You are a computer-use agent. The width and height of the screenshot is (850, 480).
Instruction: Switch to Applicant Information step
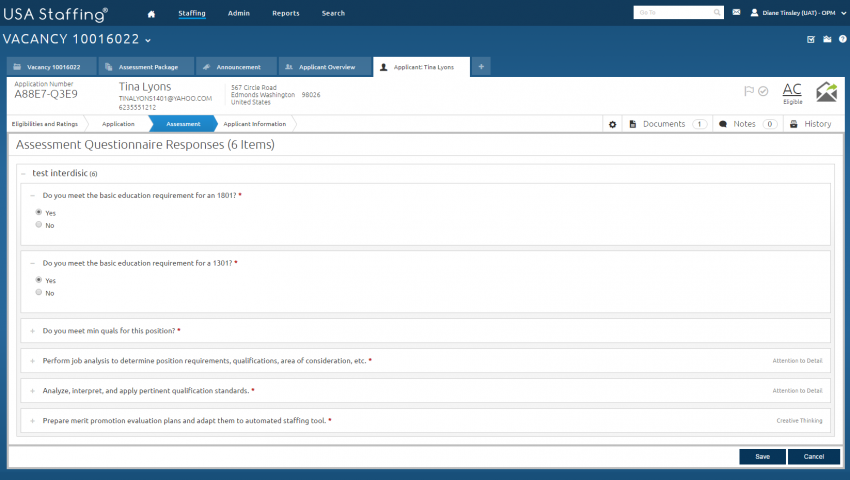(255, 124)
